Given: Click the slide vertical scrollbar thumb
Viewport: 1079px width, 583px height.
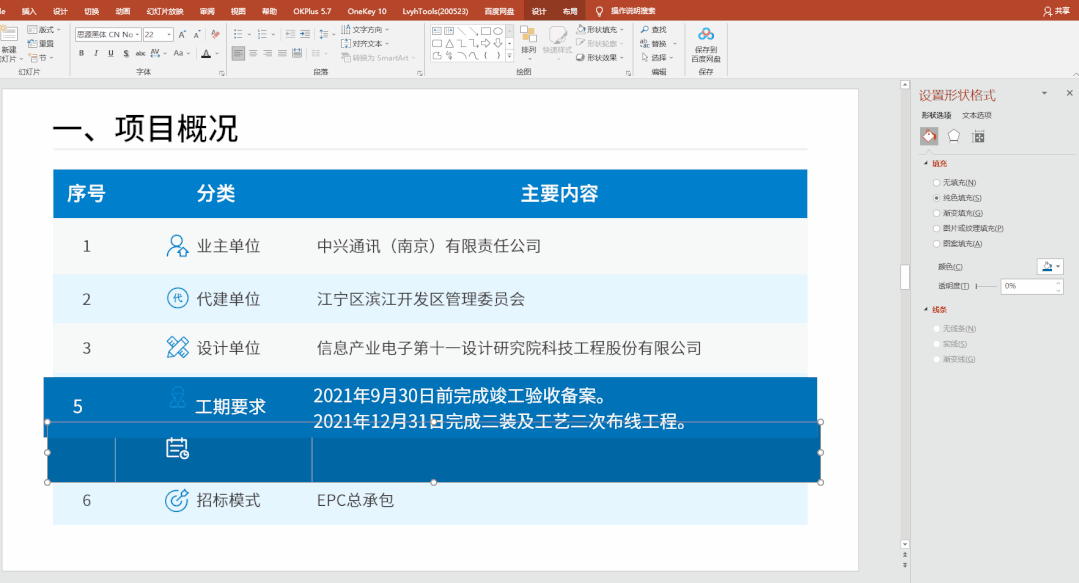Looking at the screenshot, I should click(x=905, y=277).
